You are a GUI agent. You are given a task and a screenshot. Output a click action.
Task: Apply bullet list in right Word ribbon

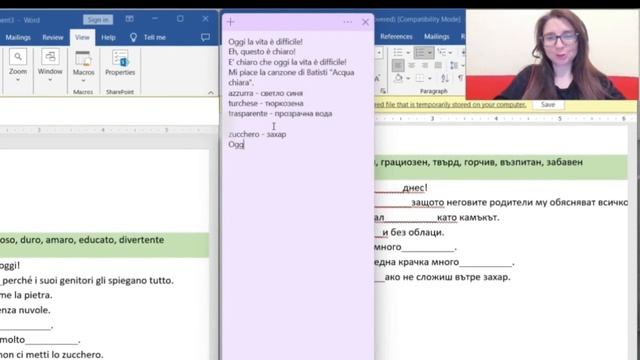coord(398,52)
